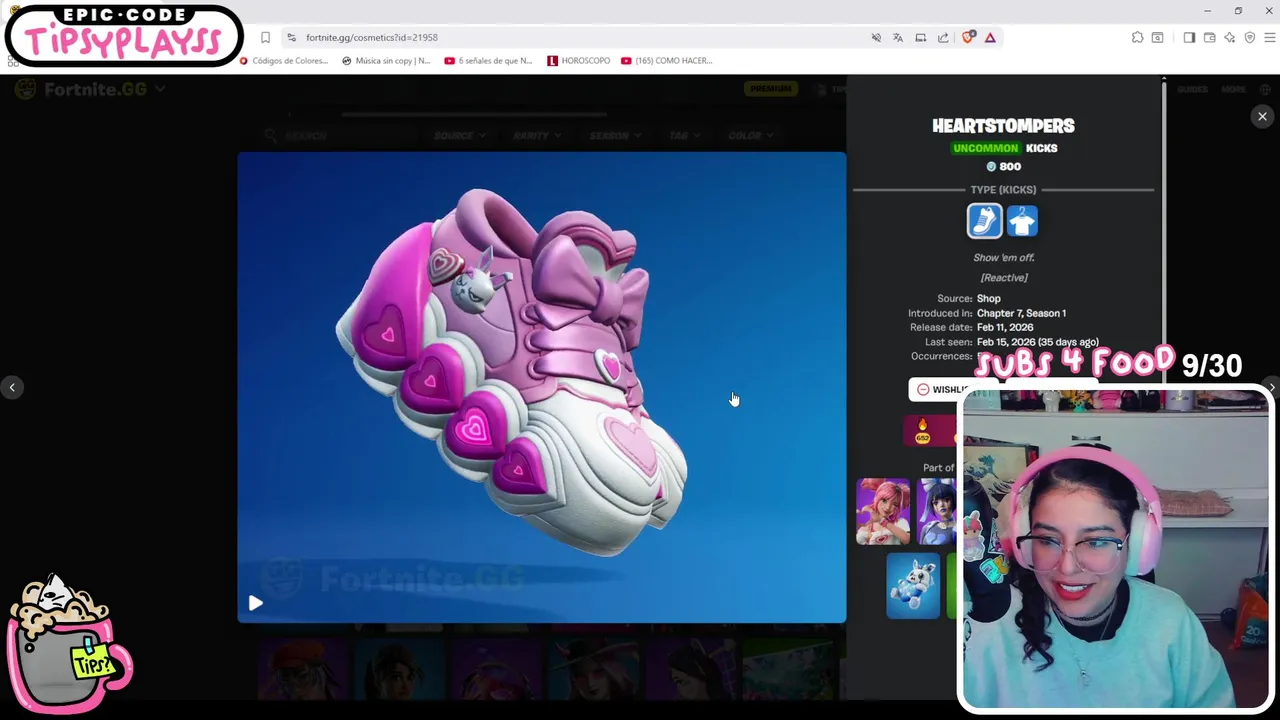Click the Feb 11, 2026 release date
This screenshot has width=1280, height=720.
(x=1005, y=327)
